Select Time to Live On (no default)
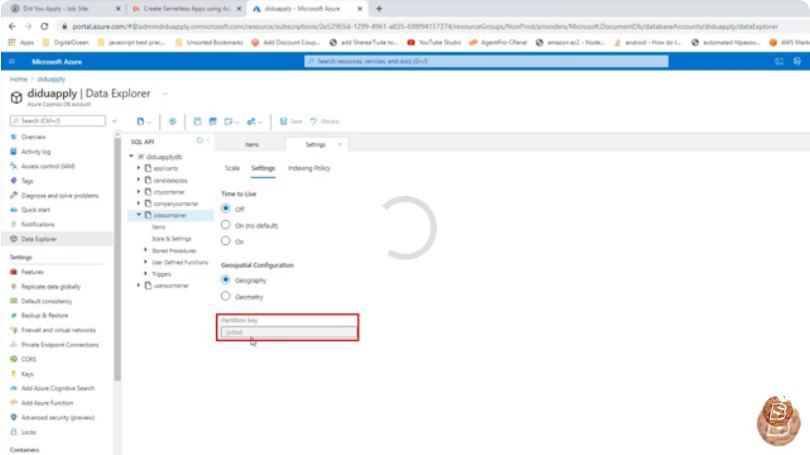This screenshot has width=810, height=455. (226, 225)
